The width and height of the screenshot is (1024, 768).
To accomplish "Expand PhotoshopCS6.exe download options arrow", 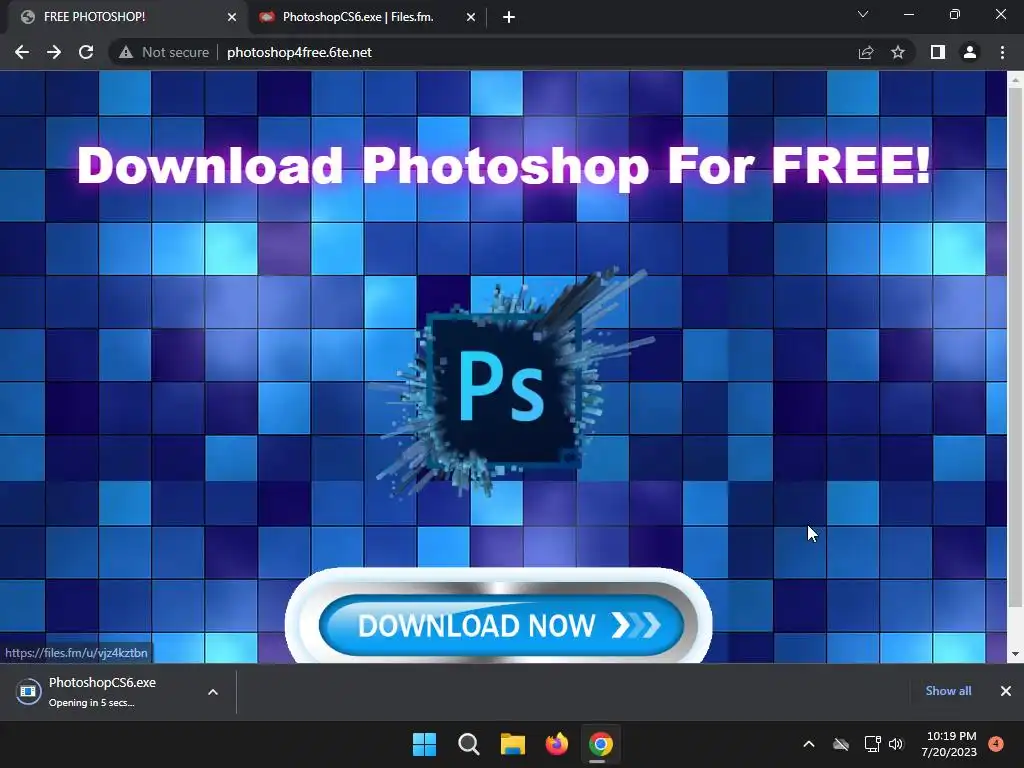I will [213, 692].
